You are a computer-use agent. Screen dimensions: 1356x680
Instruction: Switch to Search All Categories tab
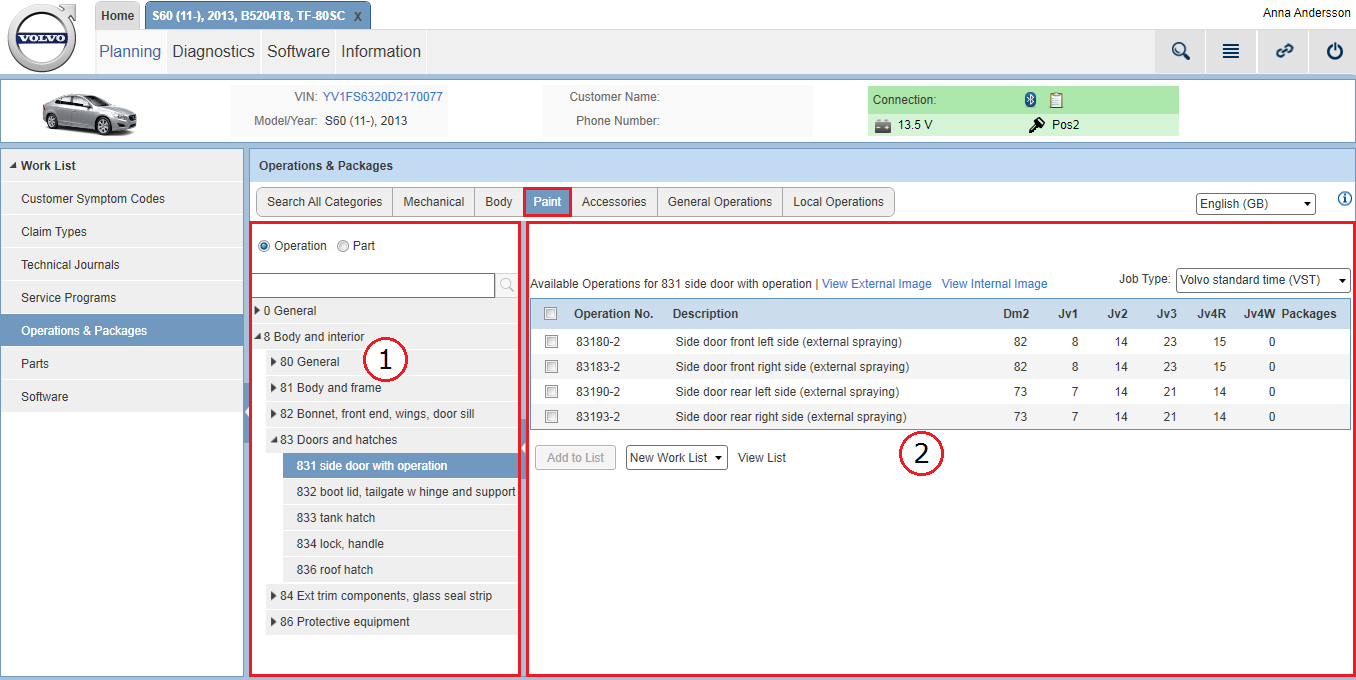click(324, 202)
